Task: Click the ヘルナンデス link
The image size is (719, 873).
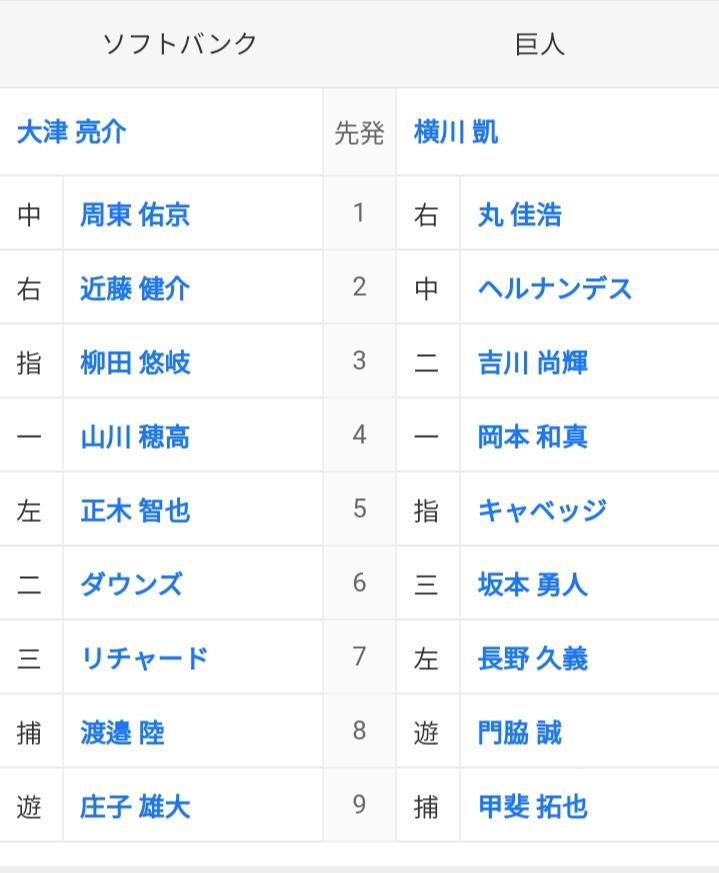Action: 555,289
